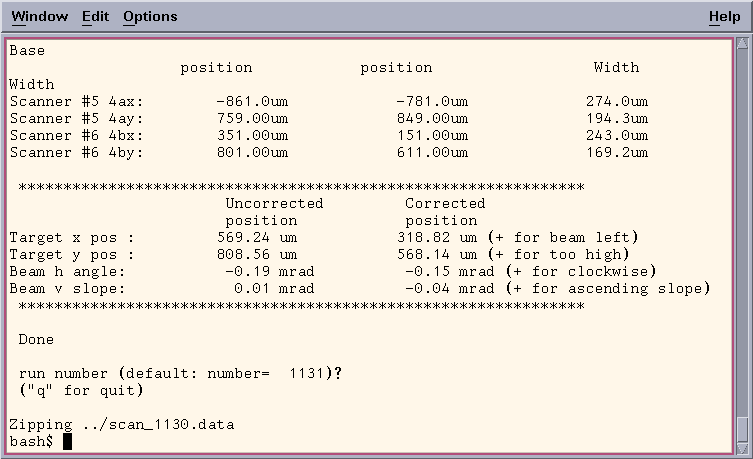The height and width of the screenshot is (459, 753).
Task: Click the Scanner #6 4by row label
Action: pos(76,153)
